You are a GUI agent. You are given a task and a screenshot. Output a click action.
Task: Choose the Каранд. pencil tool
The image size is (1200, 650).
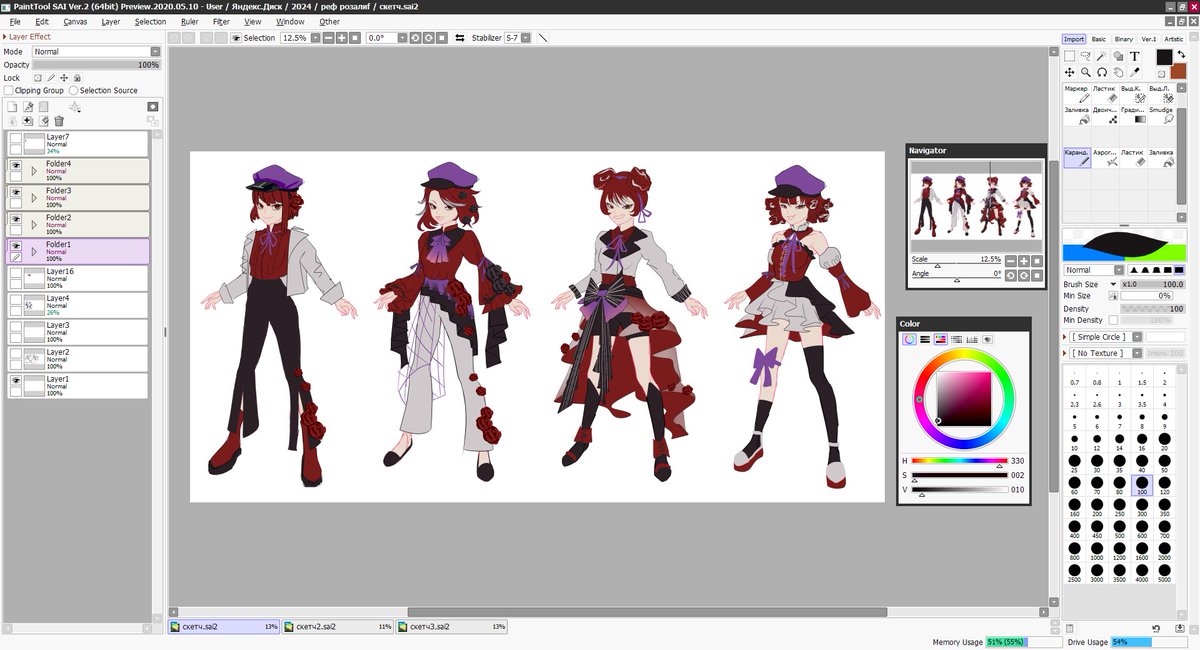tap(1077, 157)
